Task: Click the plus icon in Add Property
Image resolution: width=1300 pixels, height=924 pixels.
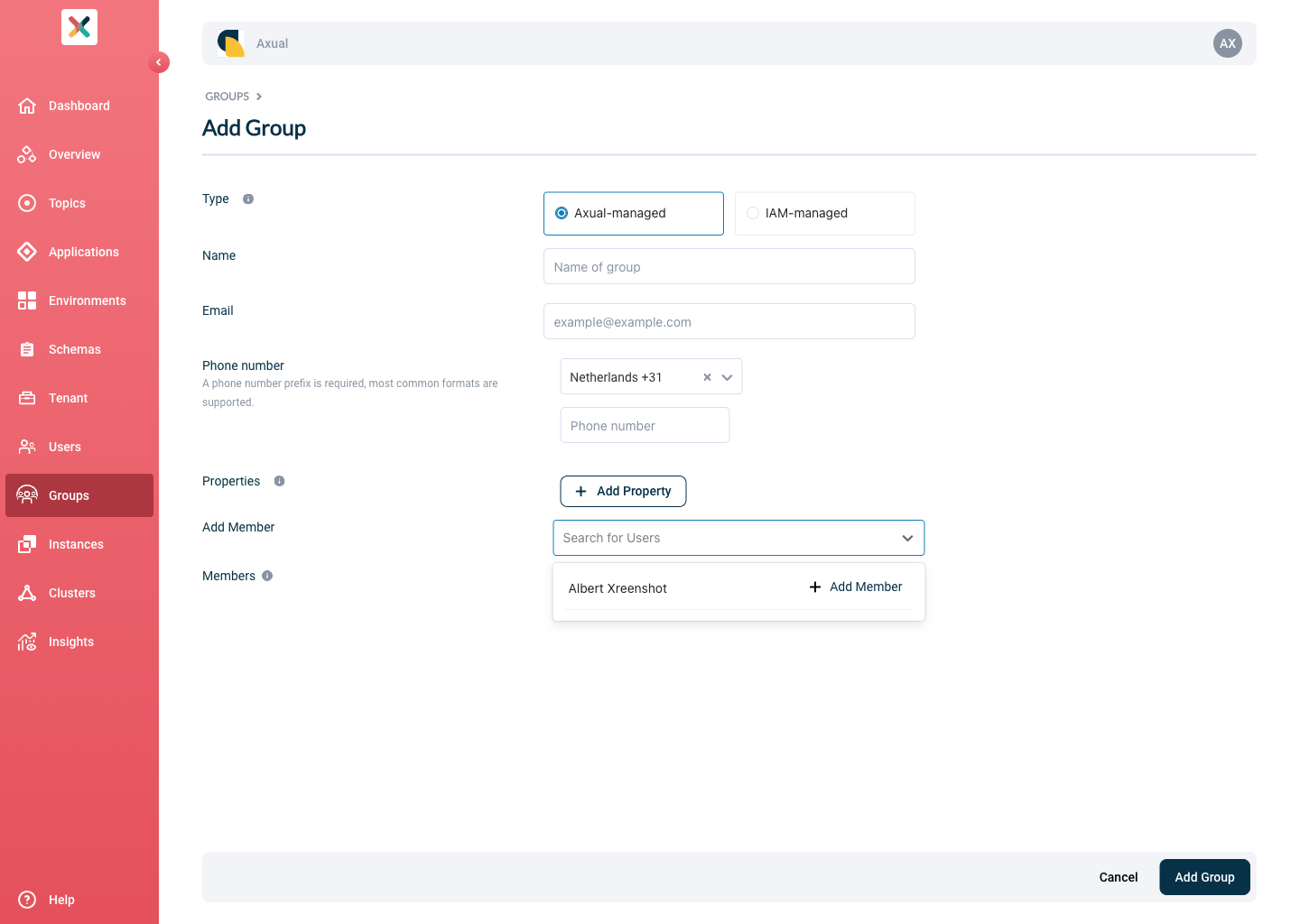Action: [581, 491]
